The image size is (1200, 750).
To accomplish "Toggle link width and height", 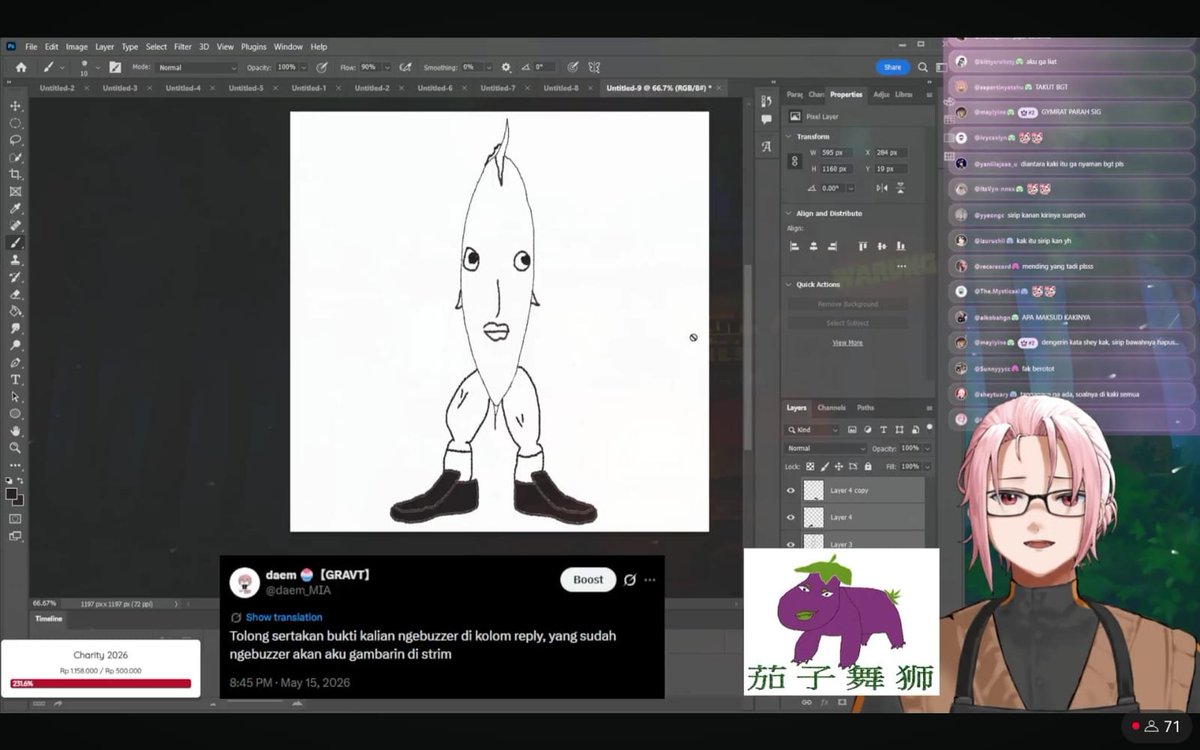I will (x=795, y=160).
